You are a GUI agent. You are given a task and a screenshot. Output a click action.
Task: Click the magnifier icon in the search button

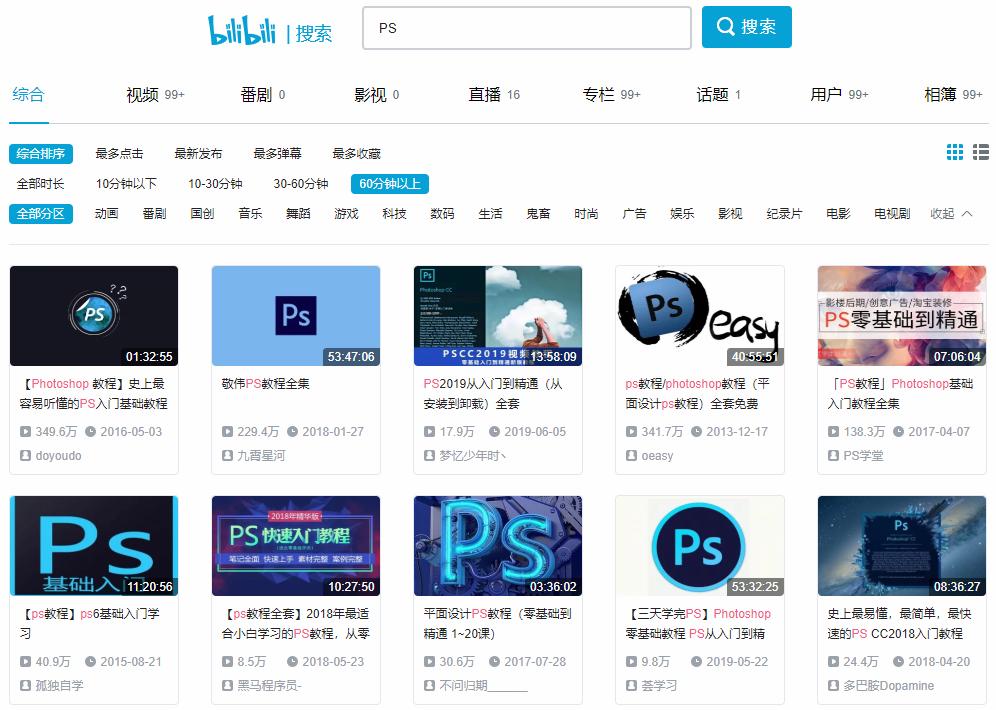[726, 27]
